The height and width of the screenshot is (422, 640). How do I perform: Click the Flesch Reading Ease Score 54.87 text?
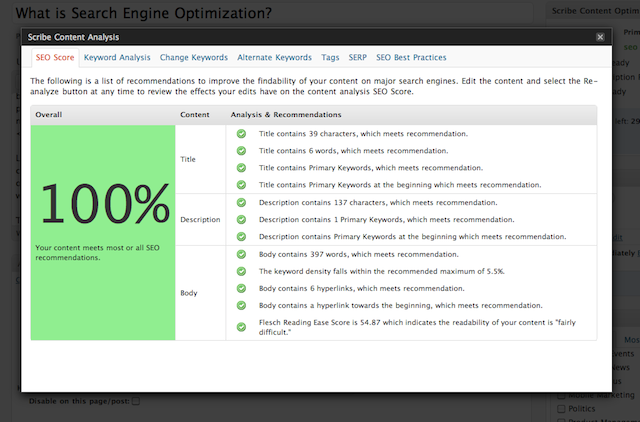coord(417,327)
